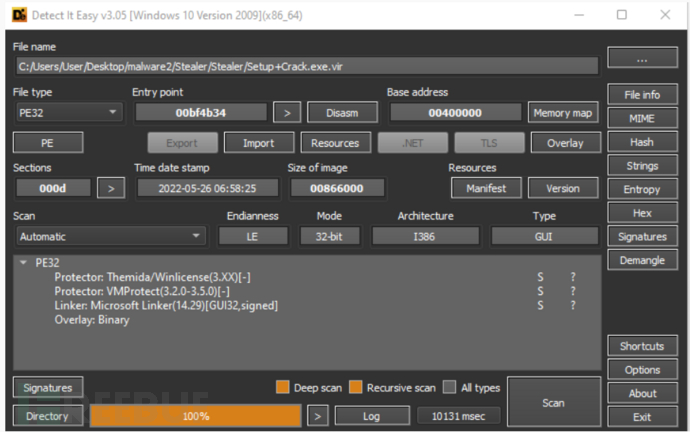
Task: Open the Hex viewer
Action: pos(642,213)
